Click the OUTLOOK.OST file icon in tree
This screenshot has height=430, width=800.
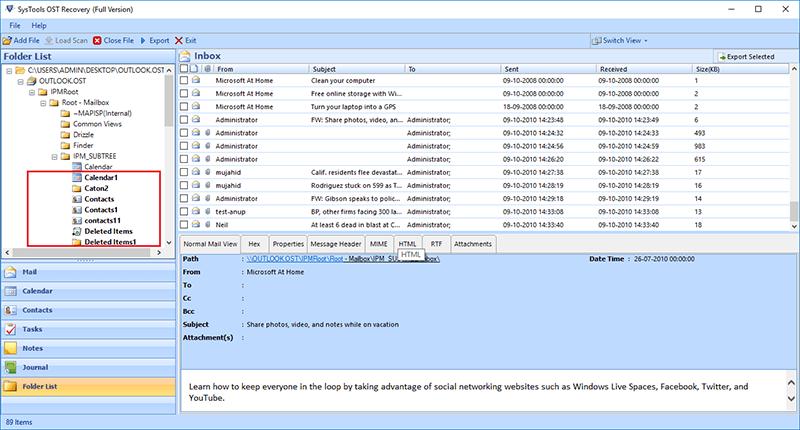click(32, 81)
